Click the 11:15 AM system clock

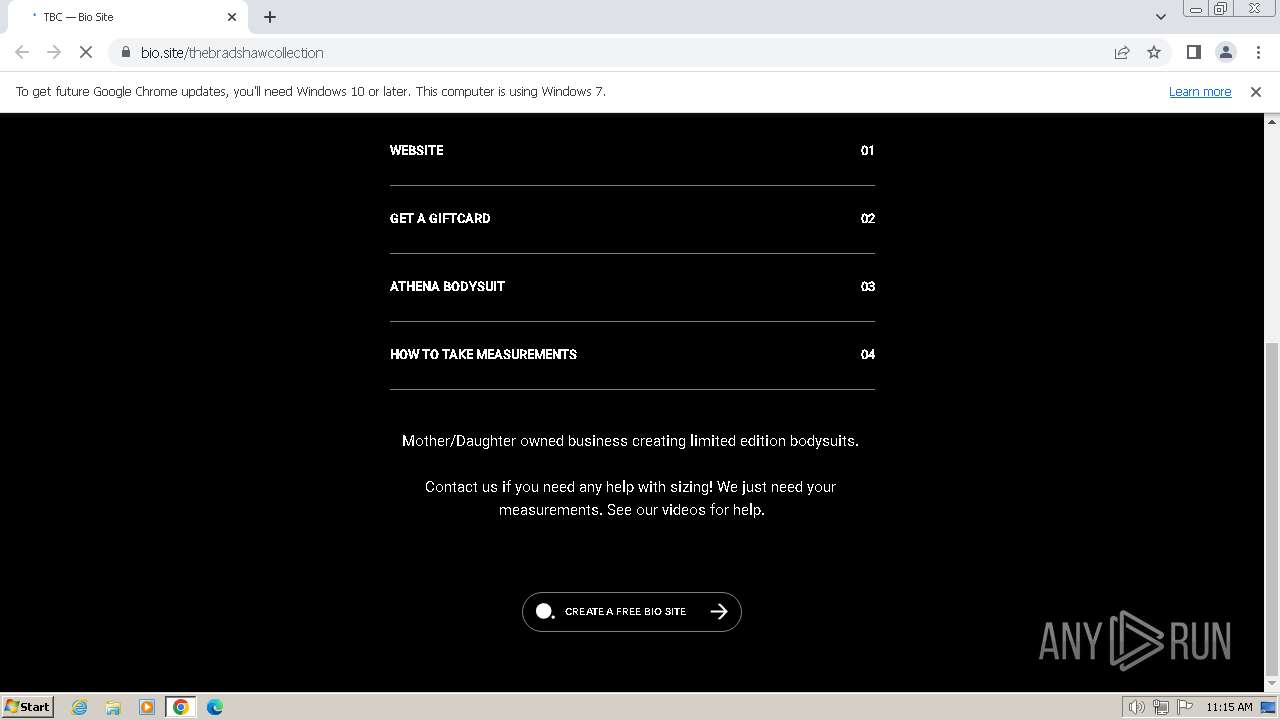(1229, 707)
